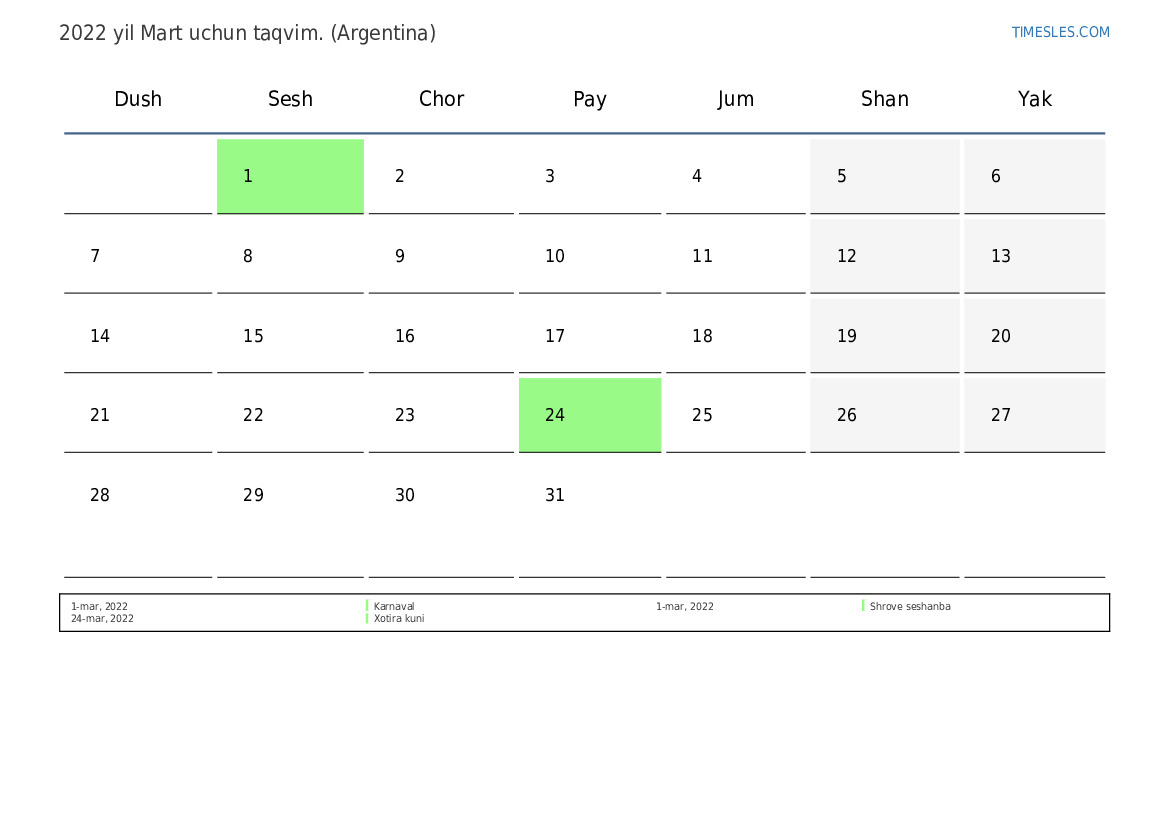The width and height of the screenshot is (1169, 827).
Task: Click day 4 in the calendar
Action: click(x=736, y=176)
